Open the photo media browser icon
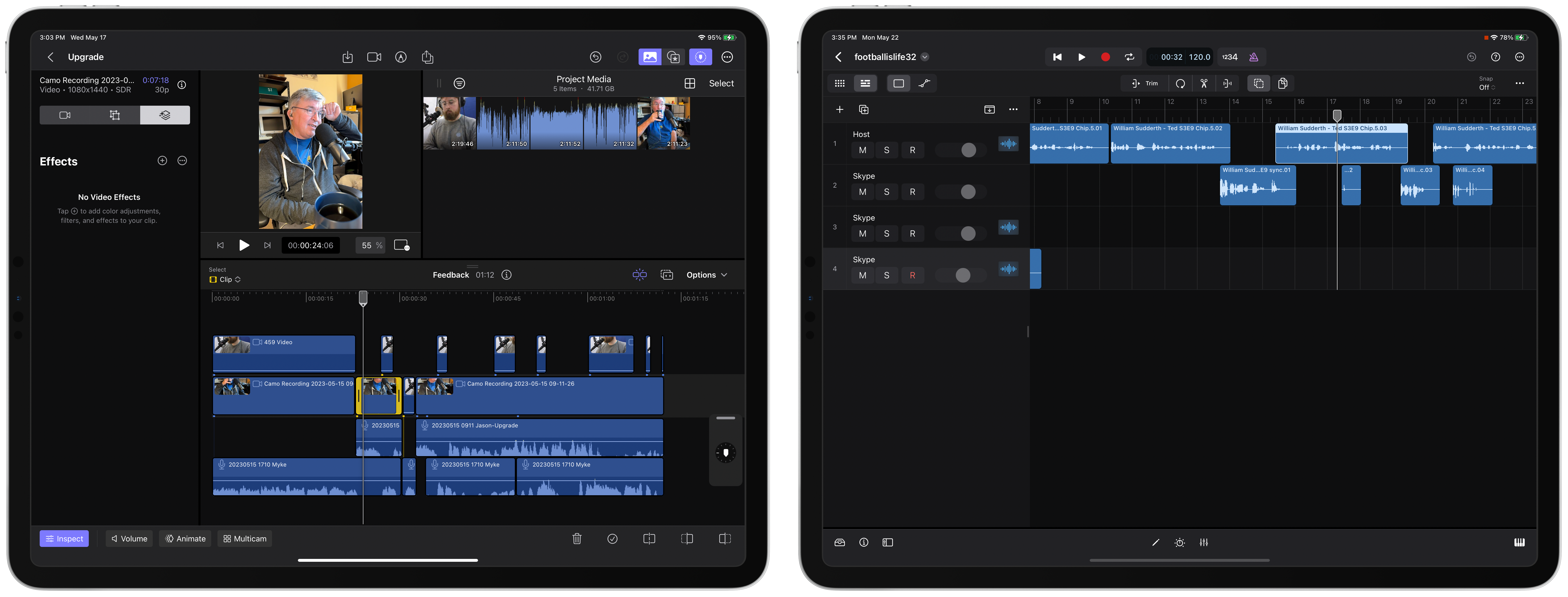 650,57
